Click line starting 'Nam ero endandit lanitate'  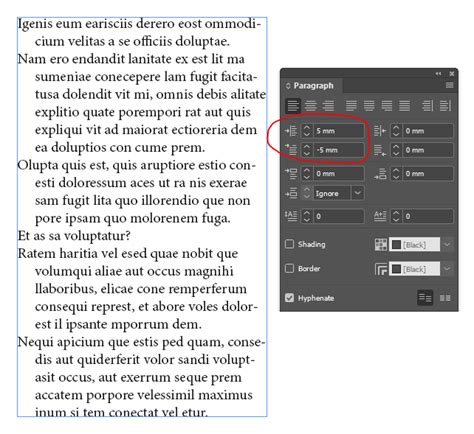[x=131, y=59]
